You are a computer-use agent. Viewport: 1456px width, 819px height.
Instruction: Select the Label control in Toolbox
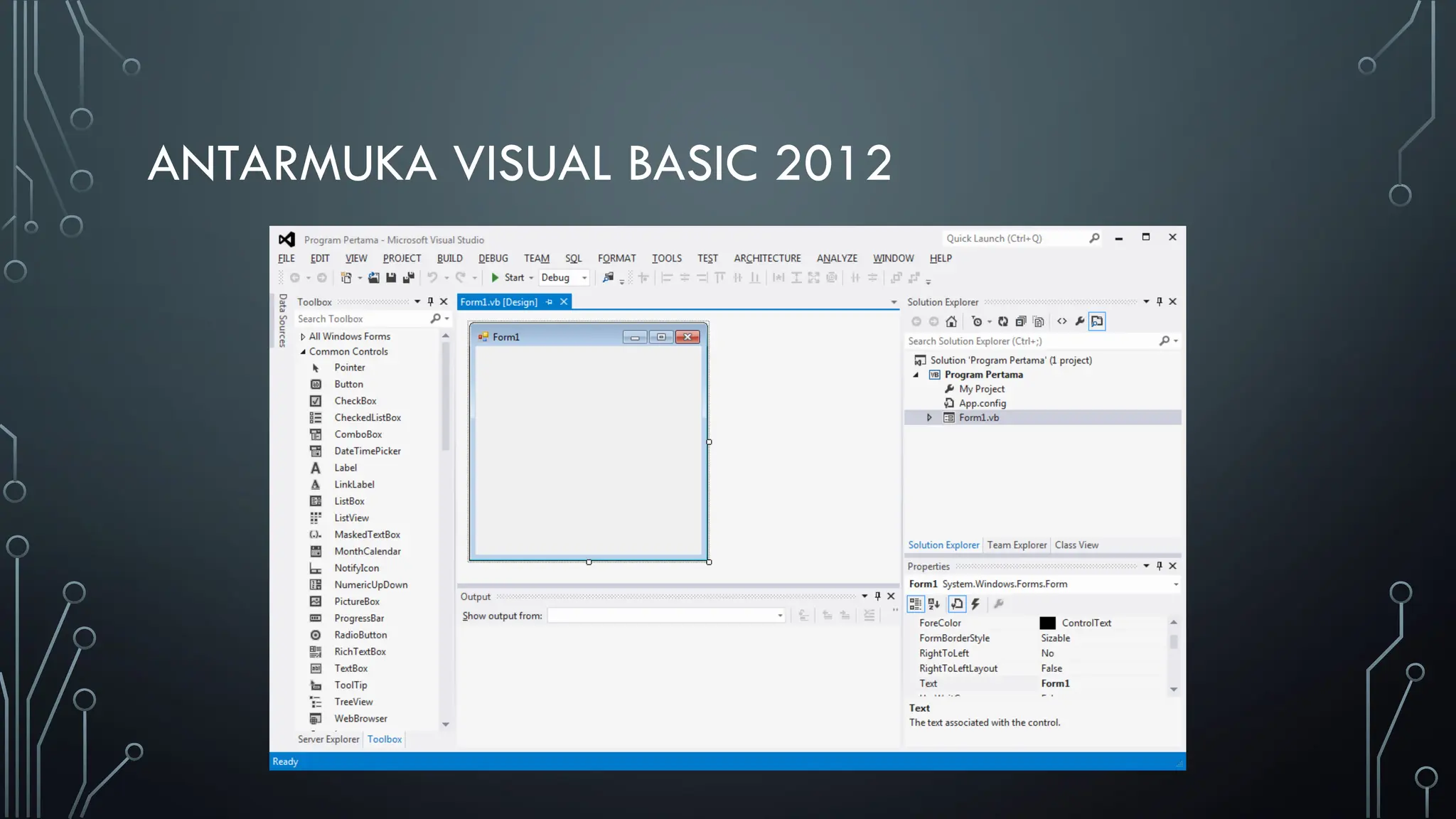coord(346,468)
